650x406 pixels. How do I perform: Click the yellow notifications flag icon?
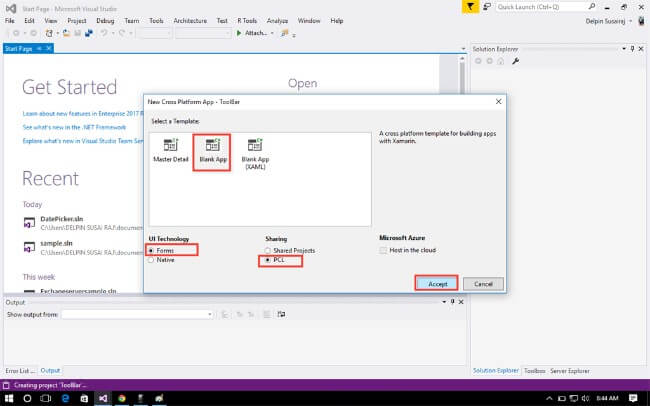click(470, 7)
